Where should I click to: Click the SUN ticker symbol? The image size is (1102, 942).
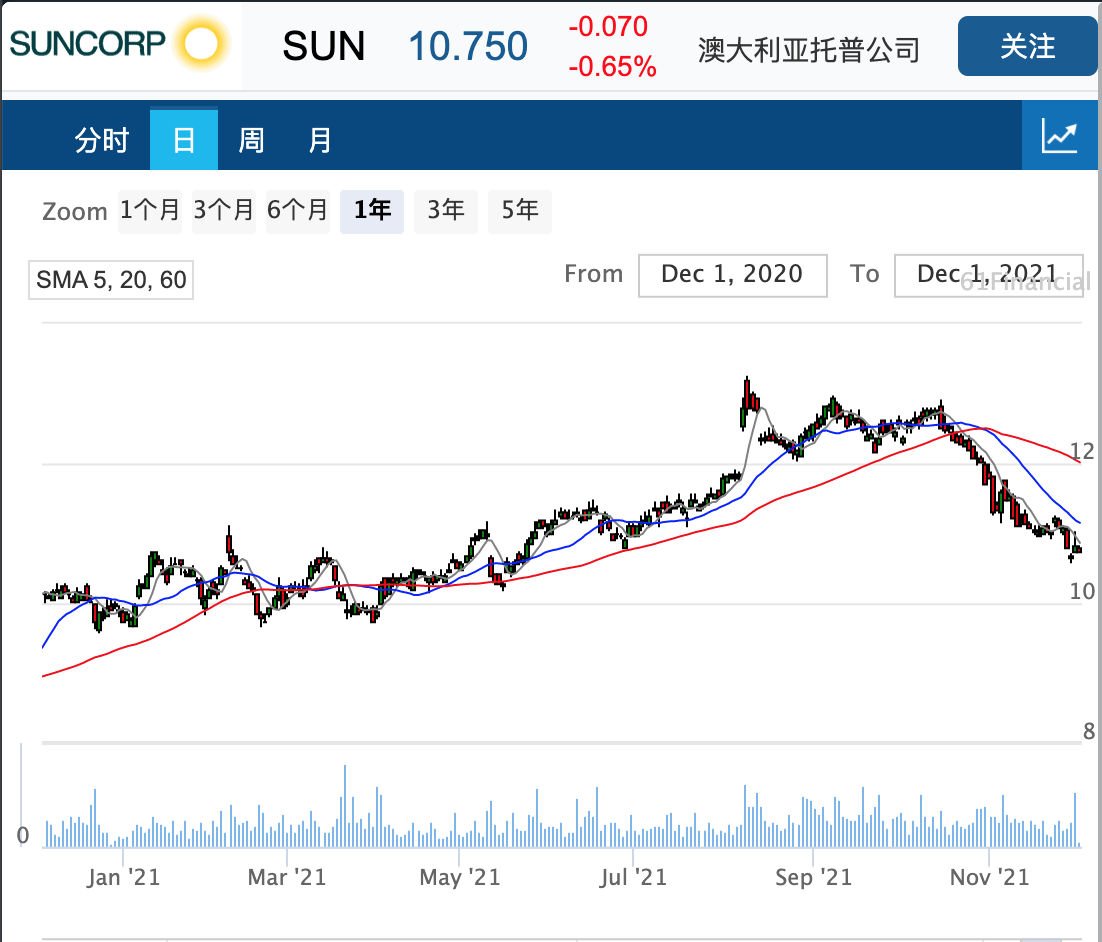(x=324, y=46)
